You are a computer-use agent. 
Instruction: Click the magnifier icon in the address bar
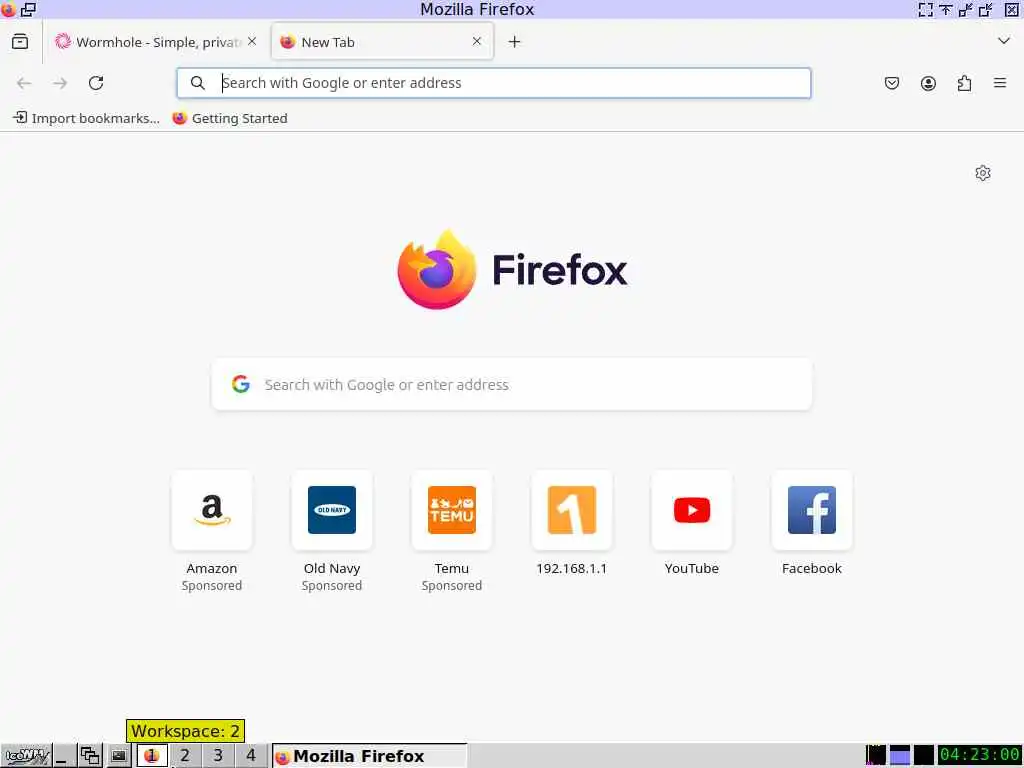point(198,83)
